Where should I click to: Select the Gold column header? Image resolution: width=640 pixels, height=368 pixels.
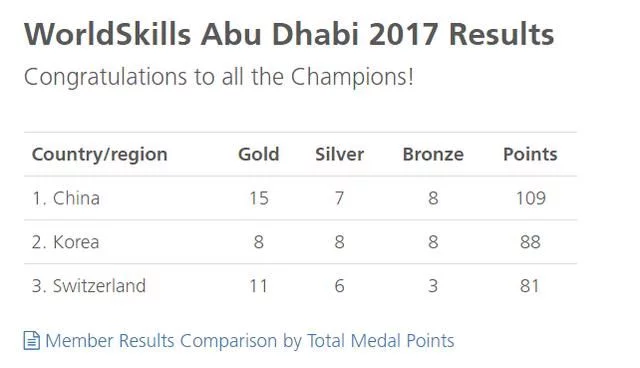(x=259, y=154)
